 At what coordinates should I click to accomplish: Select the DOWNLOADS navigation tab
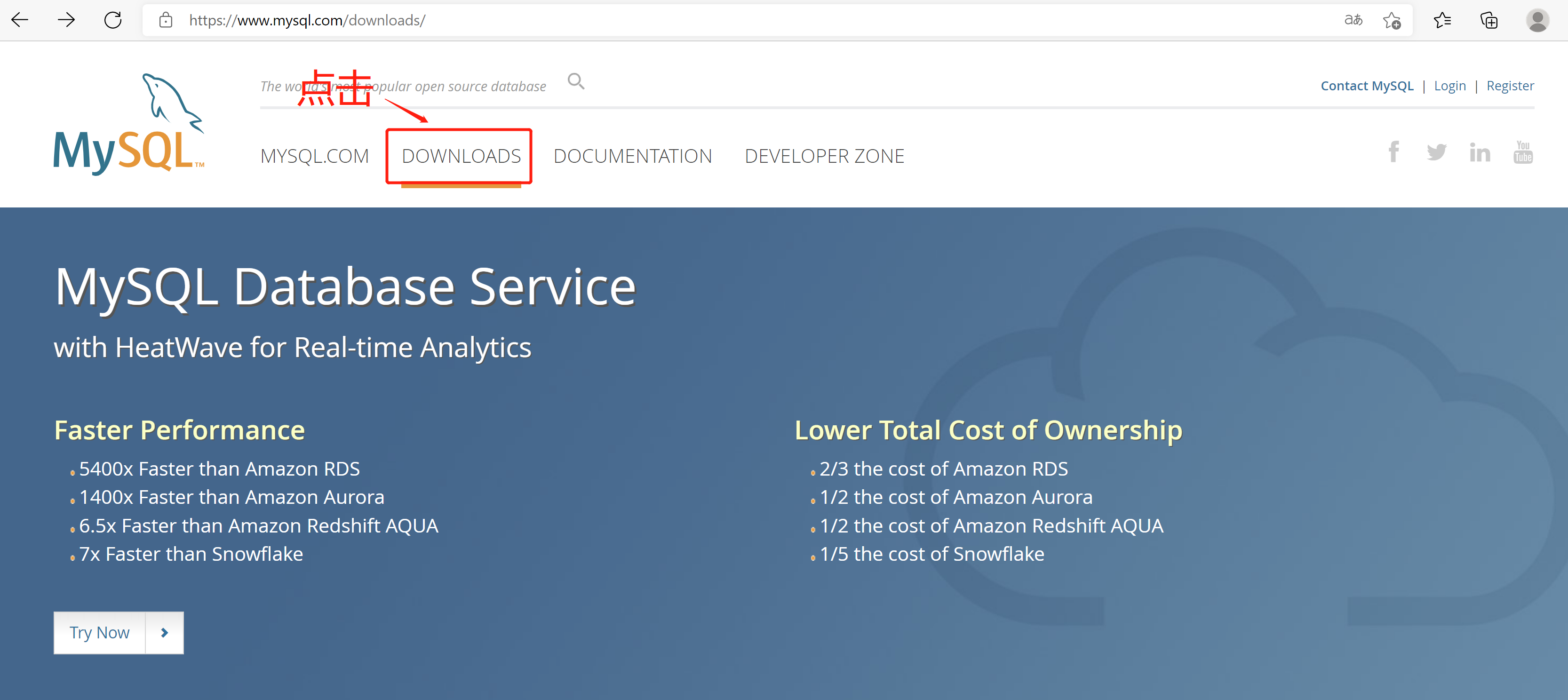461,157
